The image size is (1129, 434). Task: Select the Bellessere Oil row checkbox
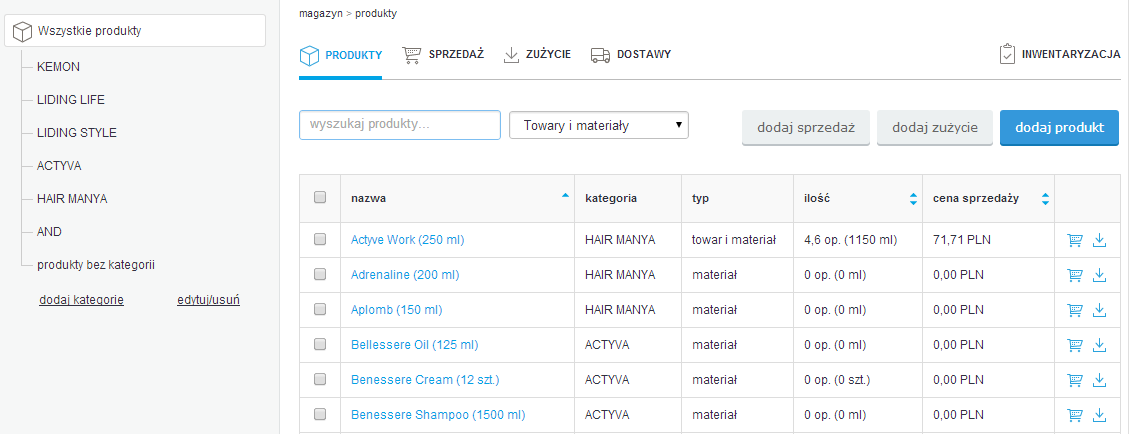coord(320,344)
